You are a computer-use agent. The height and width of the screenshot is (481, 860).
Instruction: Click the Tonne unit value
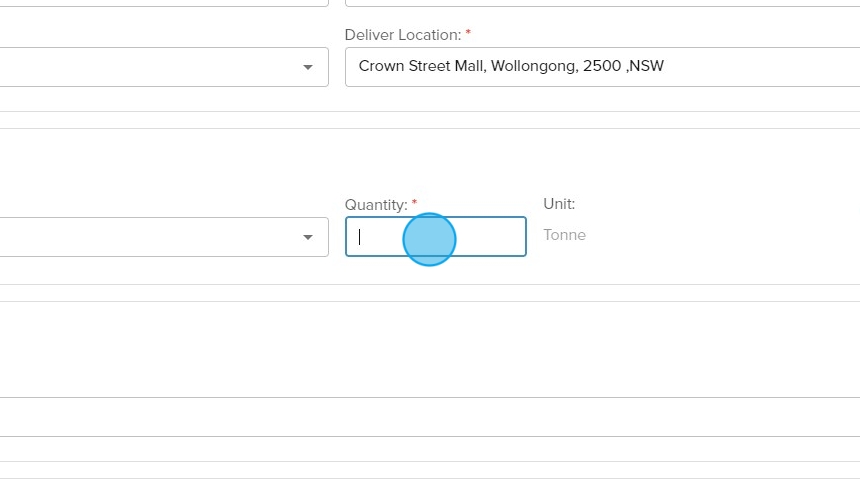564,235
